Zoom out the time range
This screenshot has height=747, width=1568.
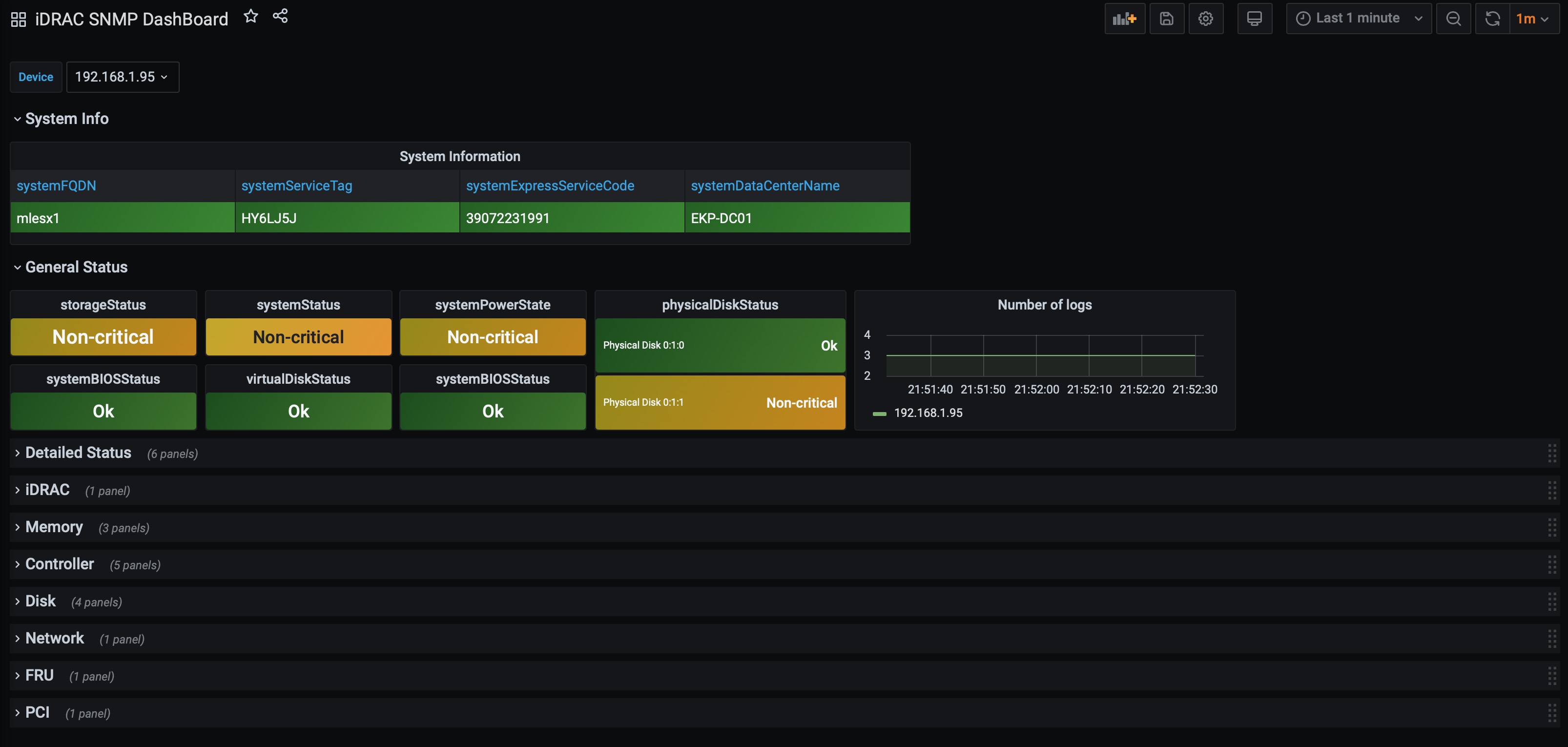click(x=1453, y=18)
